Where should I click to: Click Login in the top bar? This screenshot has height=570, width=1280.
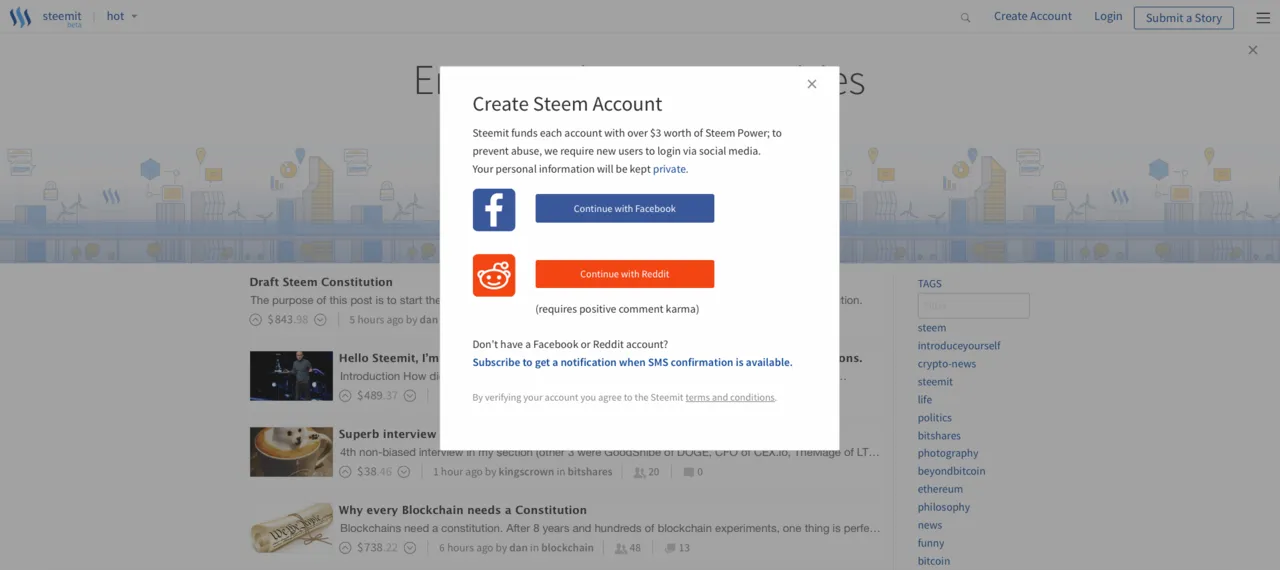point(1108,16)
